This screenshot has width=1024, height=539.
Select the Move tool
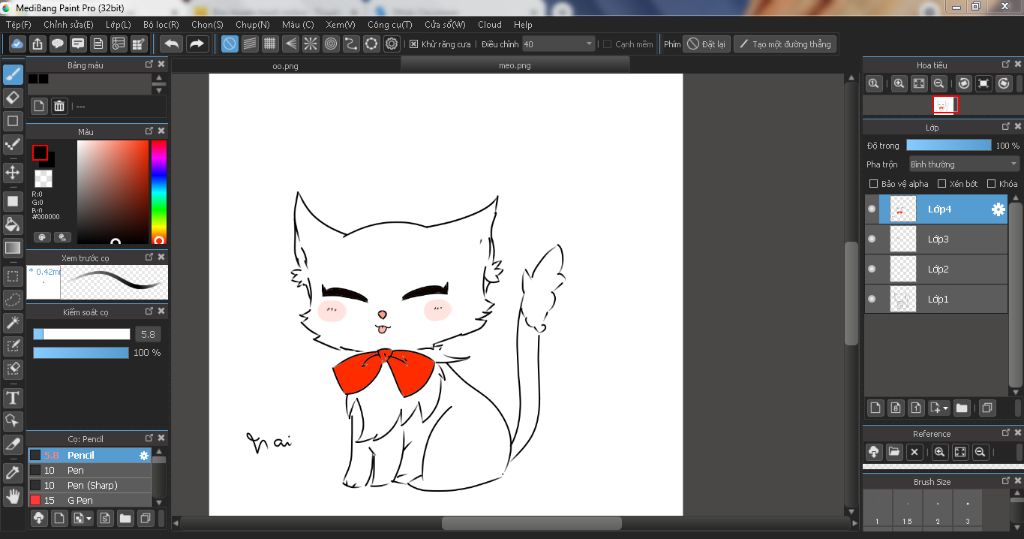[13, 172]
